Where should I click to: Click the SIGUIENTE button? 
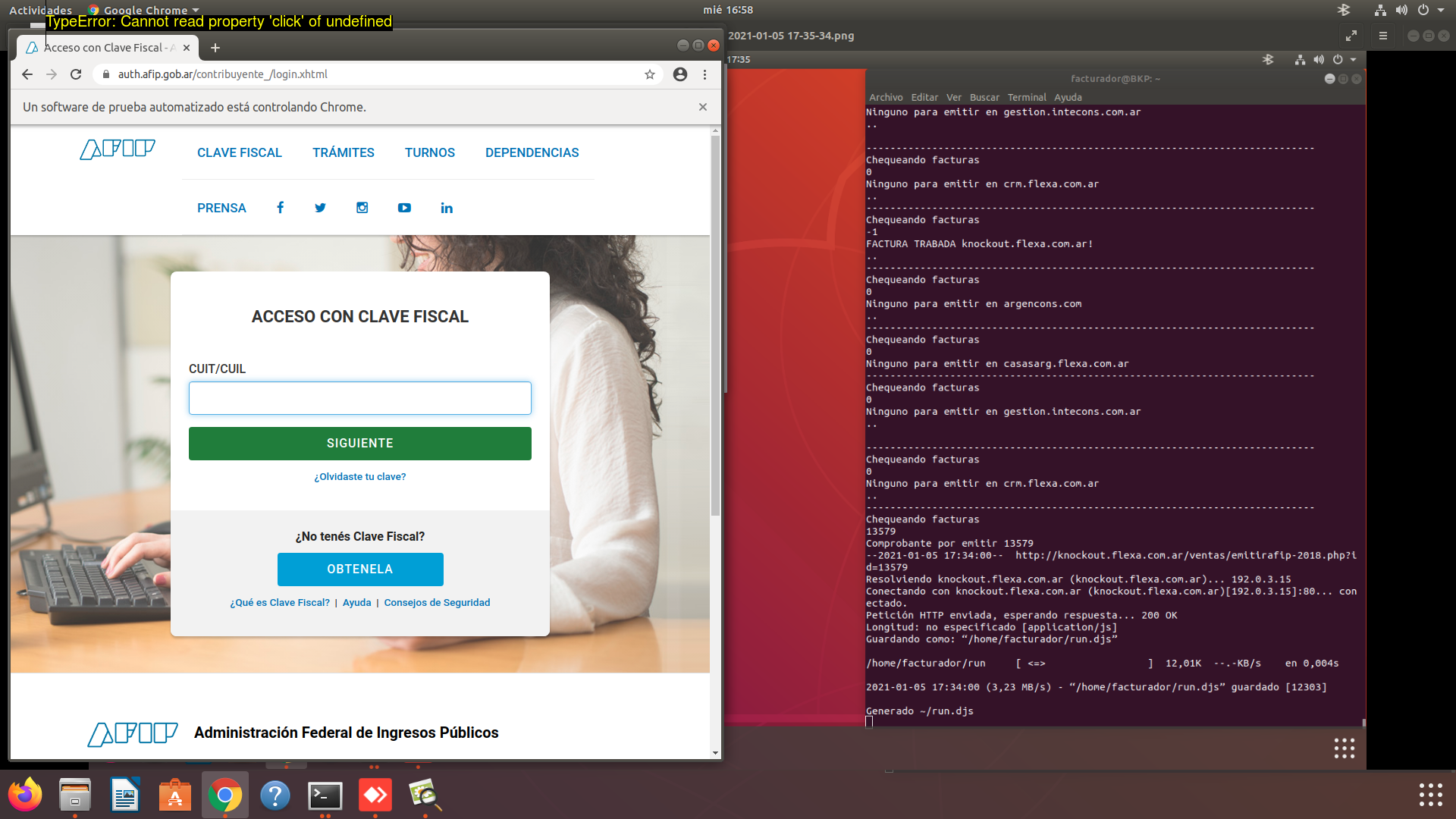point(360,444)
